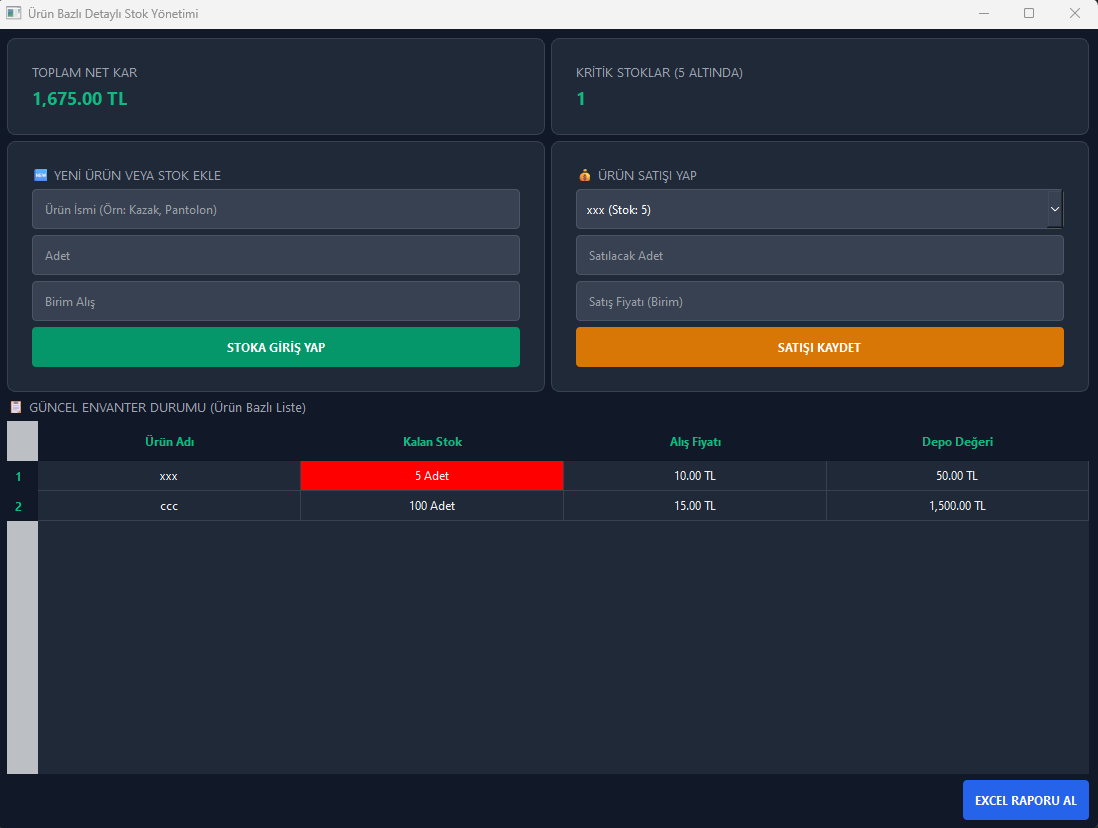Screen dimensions: 1098x828
Task: Click the SATIŞI KAYDET button
Action: coord(819,347)
